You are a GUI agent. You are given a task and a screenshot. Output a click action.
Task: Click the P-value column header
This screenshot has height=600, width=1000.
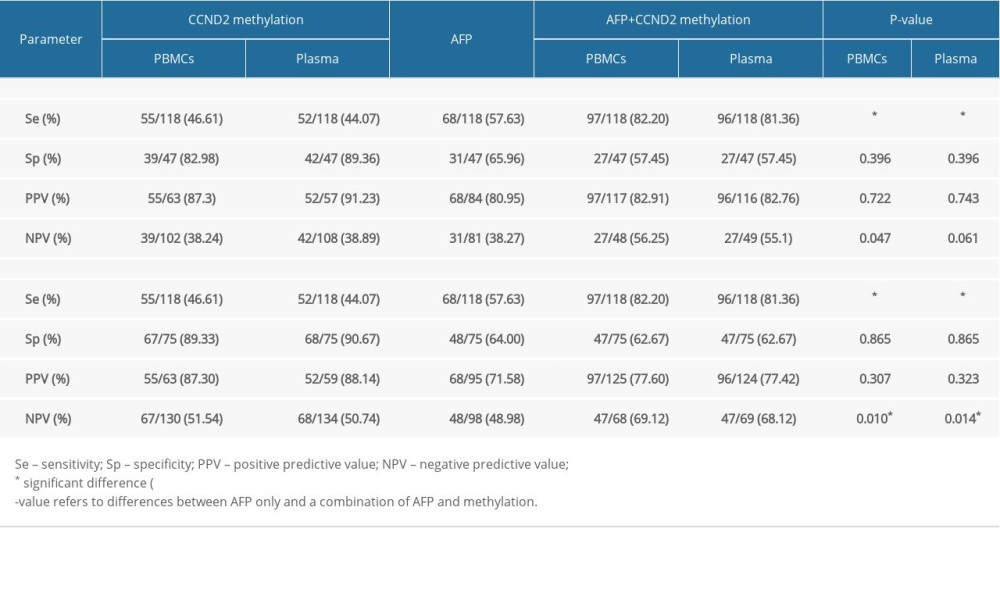click(911, 19)
